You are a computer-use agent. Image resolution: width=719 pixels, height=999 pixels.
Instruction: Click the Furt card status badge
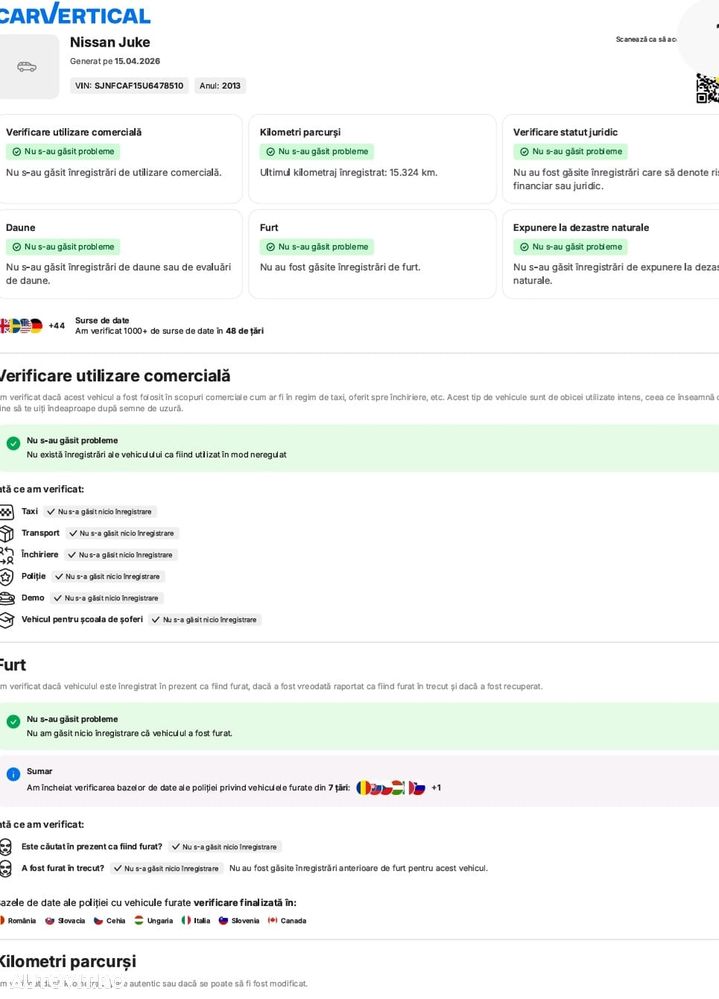click(317, 247)
